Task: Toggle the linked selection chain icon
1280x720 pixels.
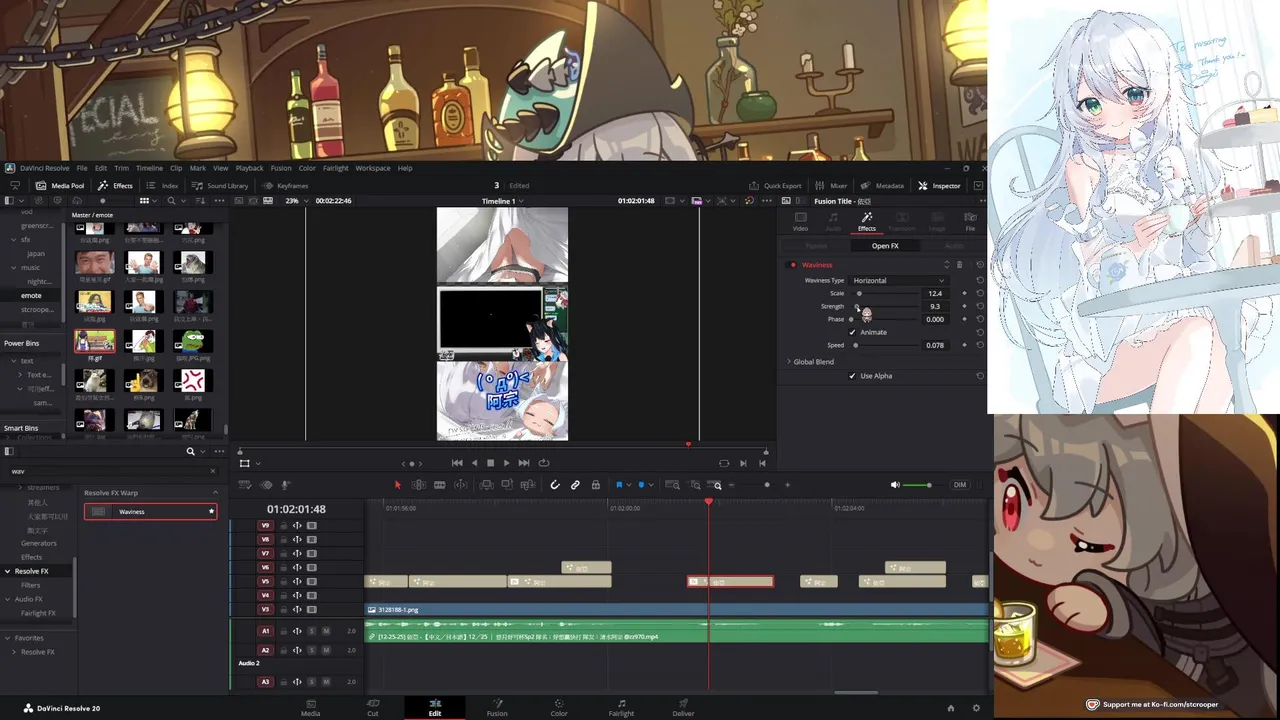Action: point(575,485)
